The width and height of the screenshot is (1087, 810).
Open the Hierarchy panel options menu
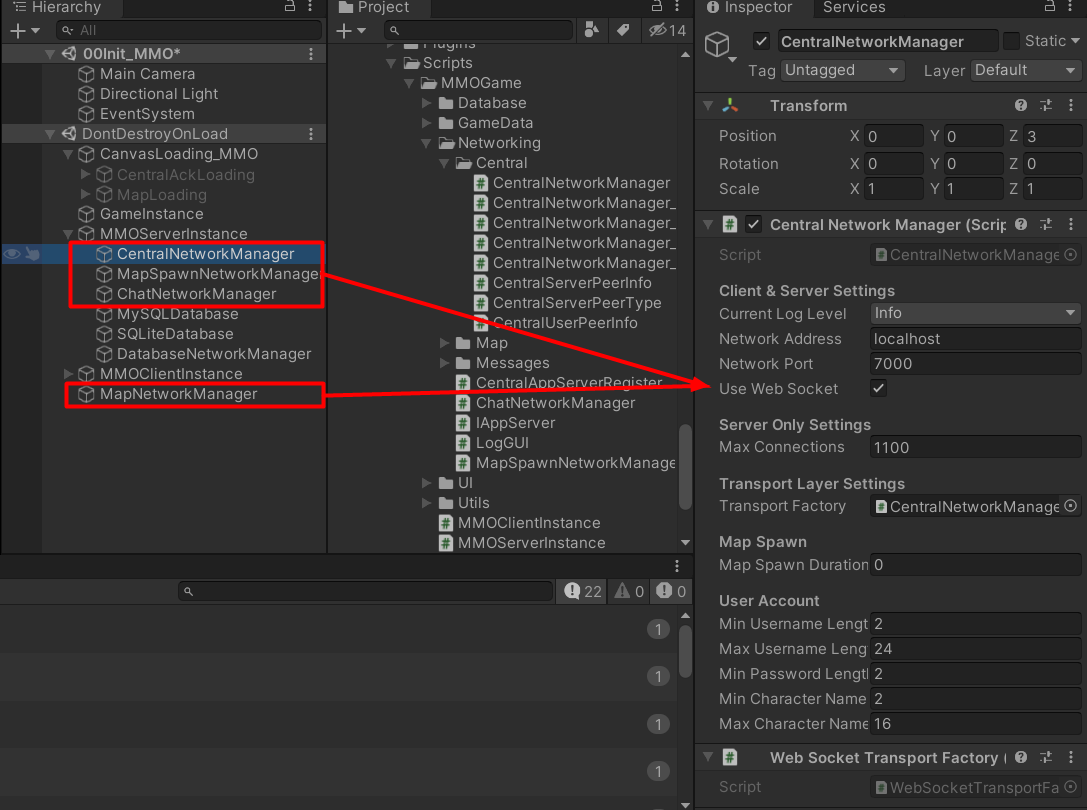pos(310,6)
